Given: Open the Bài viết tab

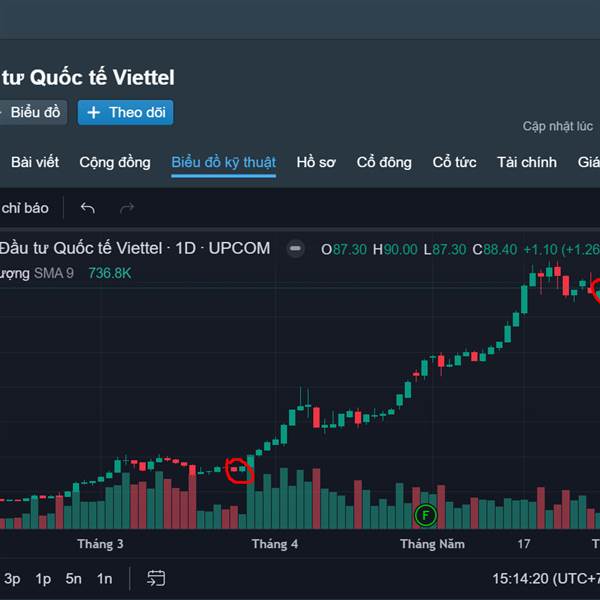Looking at the screenshot, I should coord(35,162).
